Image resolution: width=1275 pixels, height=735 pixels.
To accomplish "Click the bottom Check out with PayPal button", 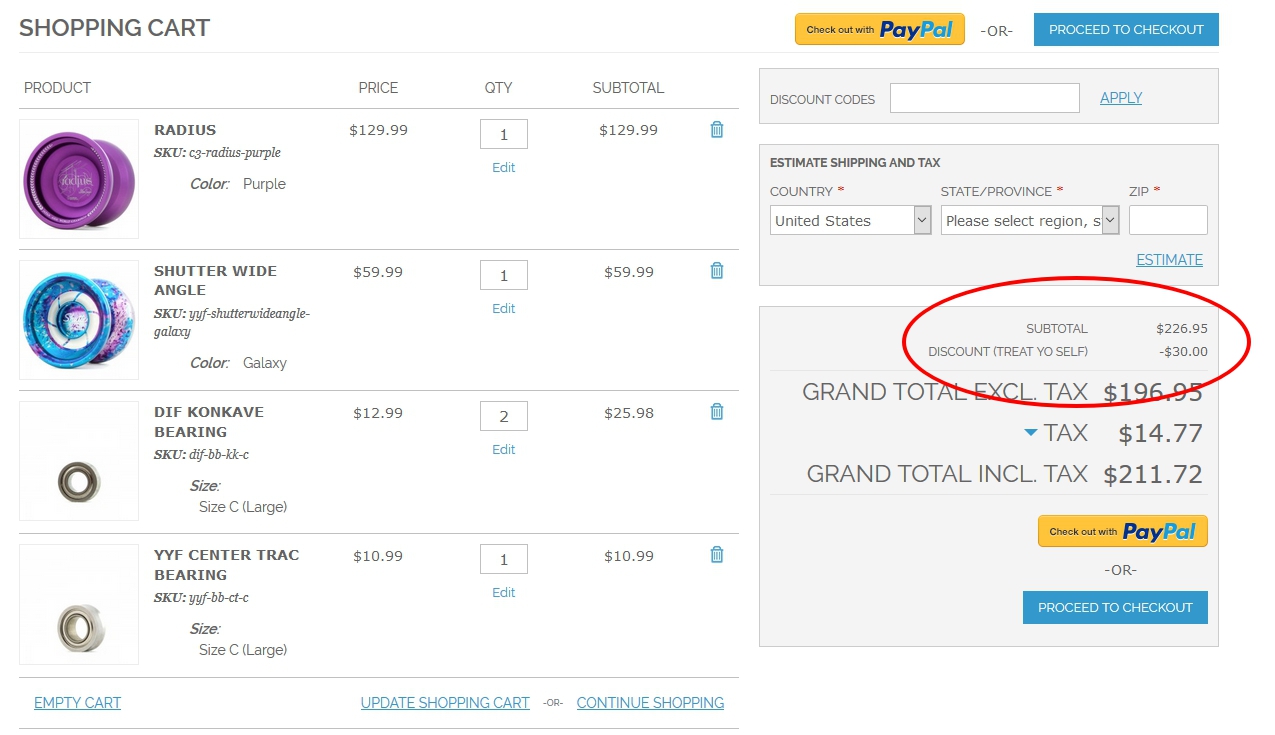I will click(1122, 531).
